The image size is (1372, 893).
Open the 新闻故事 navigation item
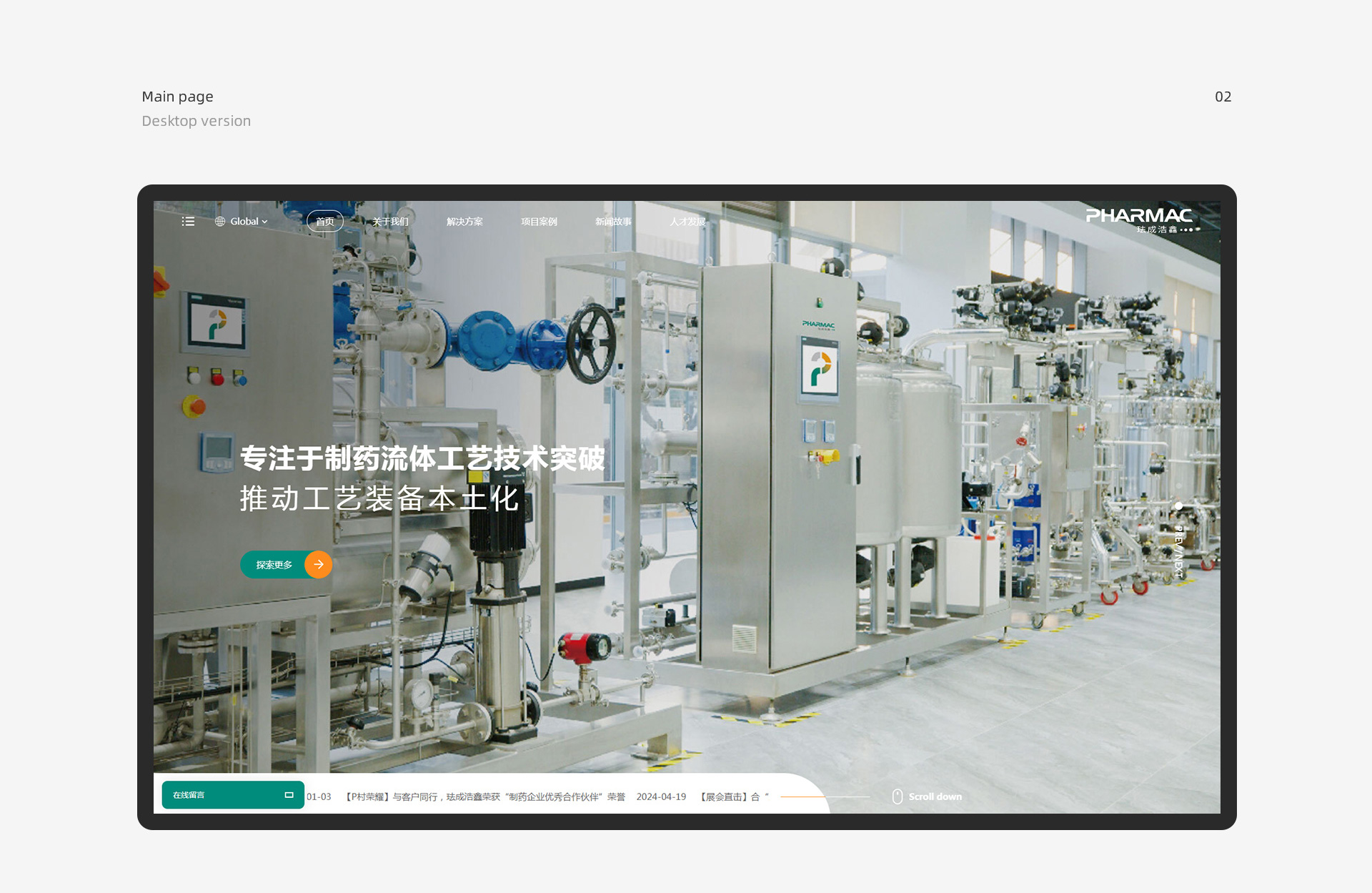click(613, 222)
